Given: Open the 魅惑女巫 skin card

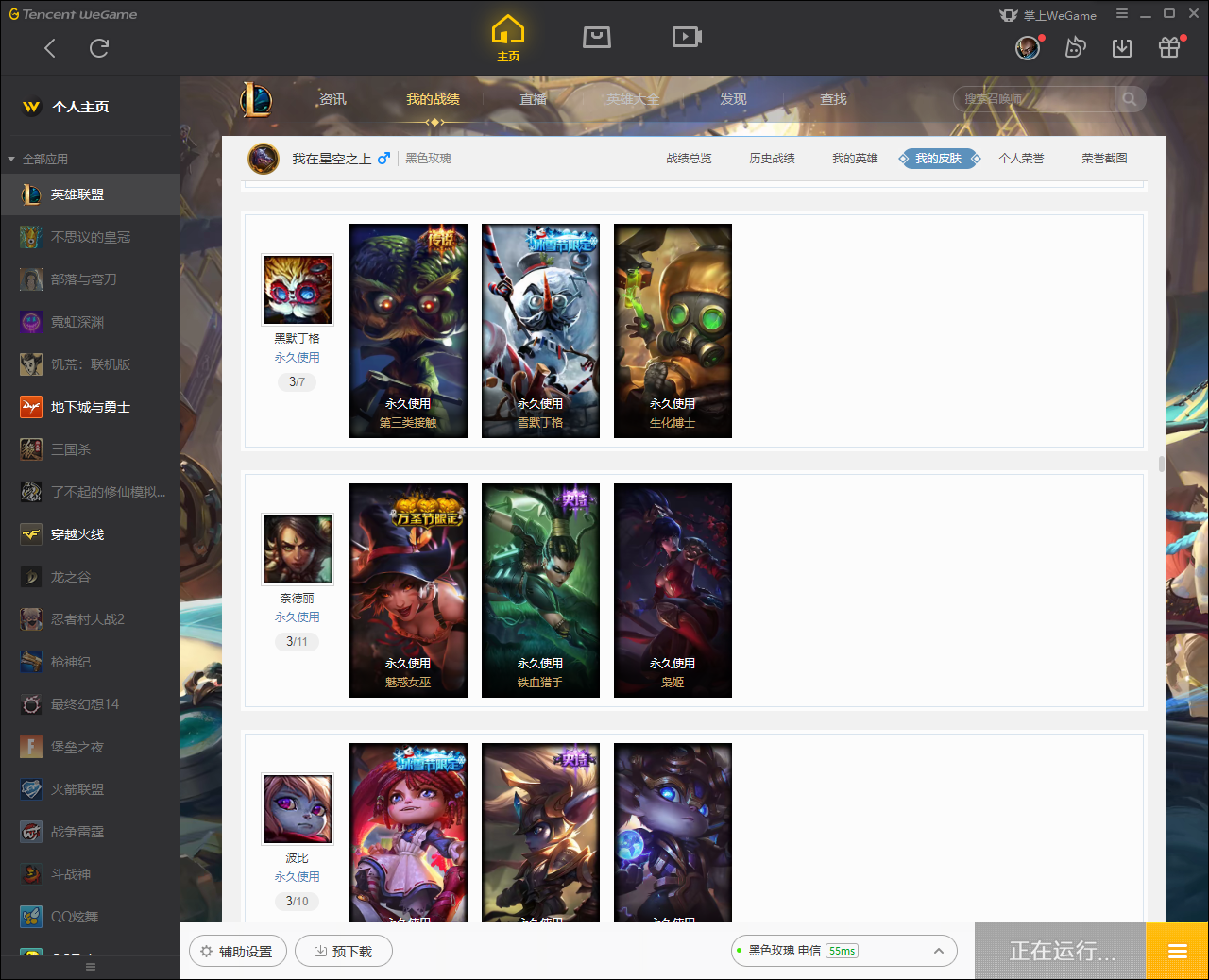Looking at the screenshot, I should click(408, 590).
